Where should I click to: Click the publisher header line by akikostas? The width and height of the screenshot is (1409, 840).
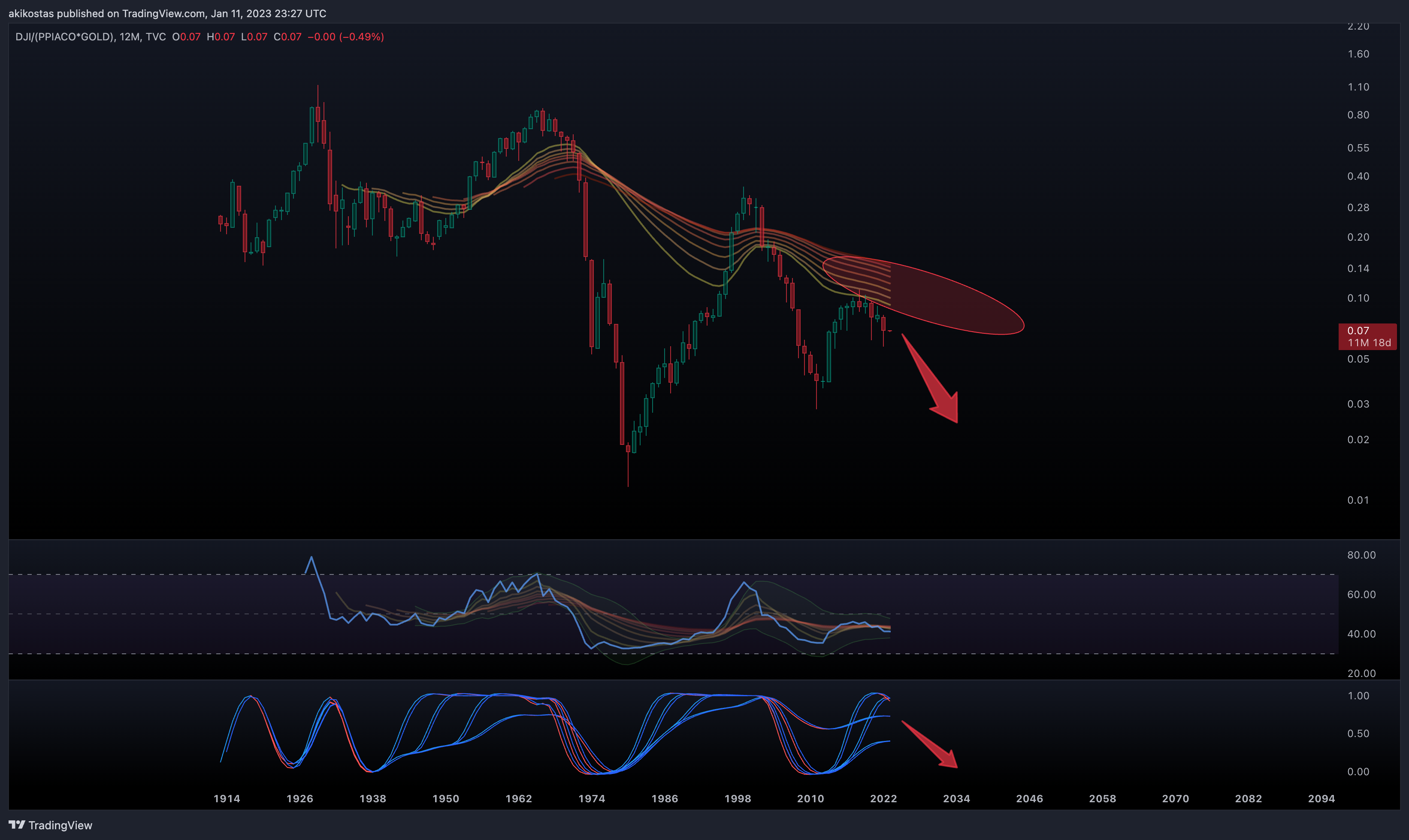pyautogui.click(x=167, y=13)
